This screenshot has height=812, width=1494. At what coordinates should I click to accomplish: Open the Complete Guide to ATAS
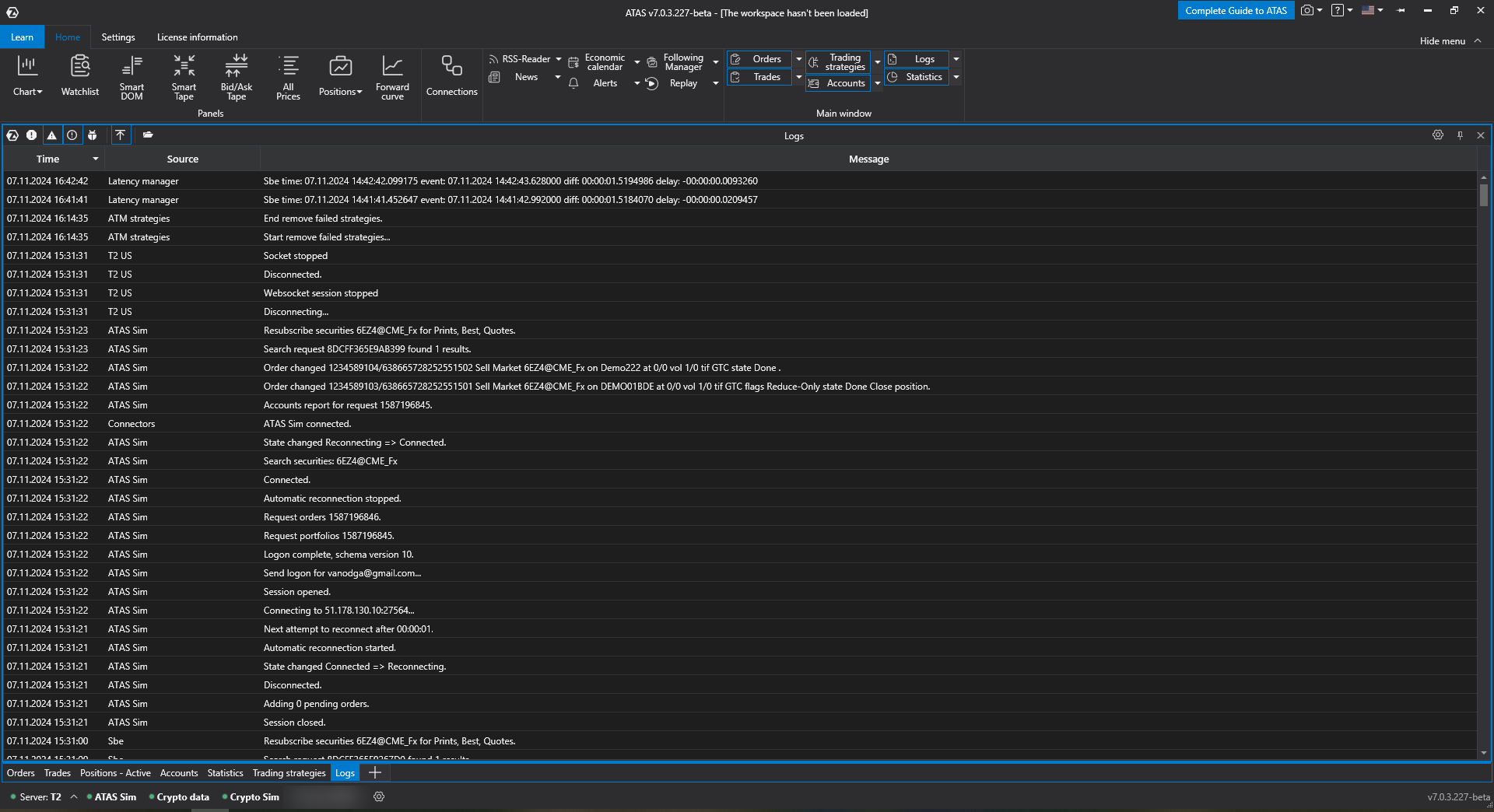(1236, 11)
